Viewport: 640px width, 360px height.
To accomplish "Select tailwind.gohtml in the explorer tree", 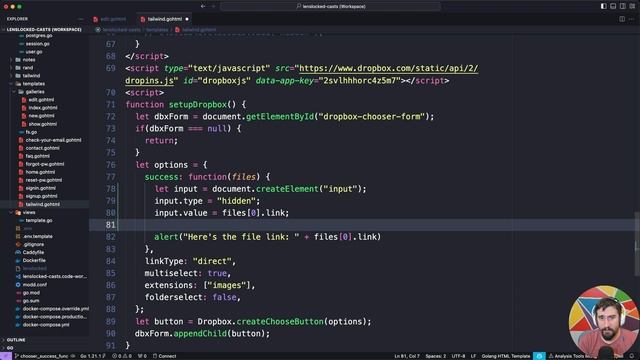I will 42,204.
